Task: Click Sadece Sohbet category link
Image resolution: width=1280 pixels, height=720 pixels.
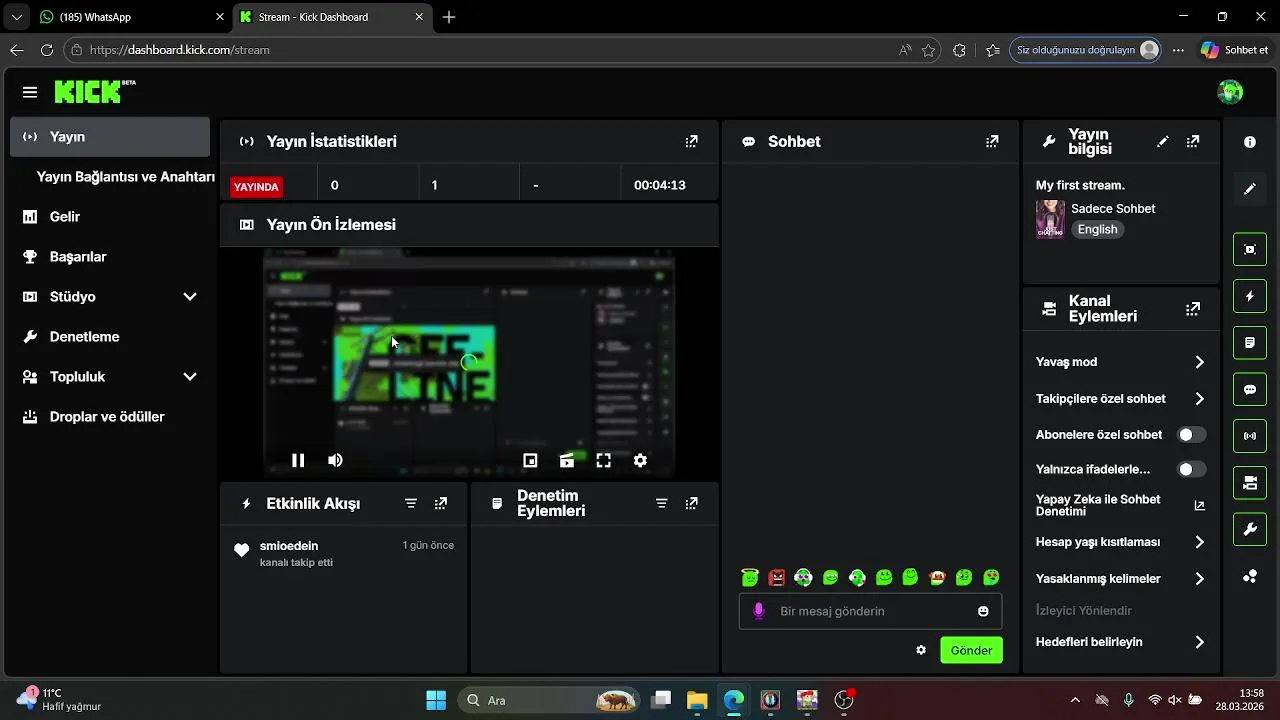Action: coord(1113,209)
